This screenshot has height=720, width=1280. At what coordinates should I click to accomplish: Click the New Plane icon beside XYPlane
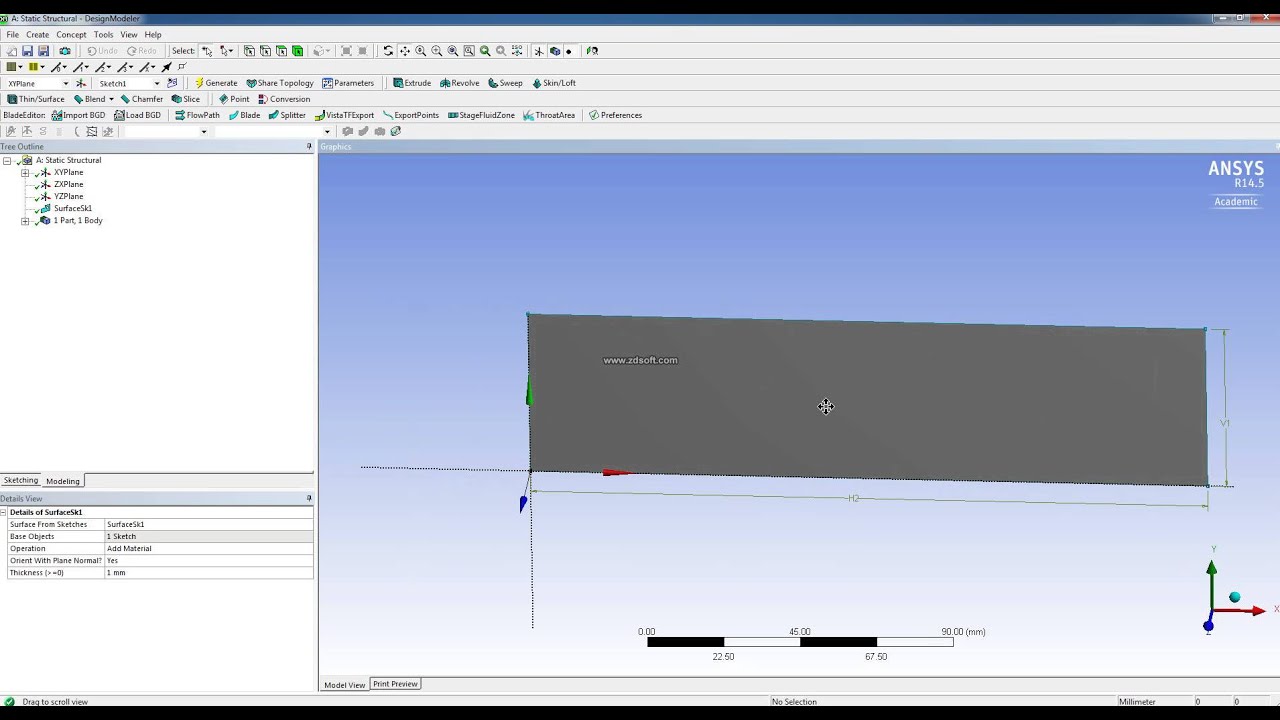coord(81,83)
